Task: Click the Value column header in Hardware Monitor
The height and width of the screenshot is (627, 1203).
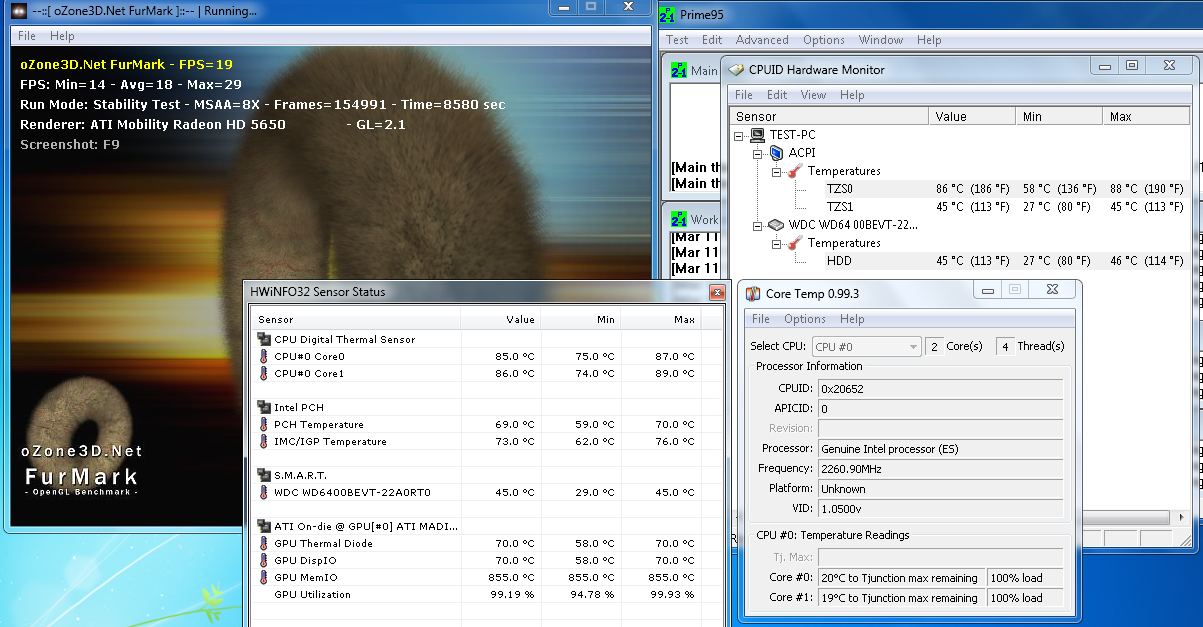Action: tap(974, 117)
